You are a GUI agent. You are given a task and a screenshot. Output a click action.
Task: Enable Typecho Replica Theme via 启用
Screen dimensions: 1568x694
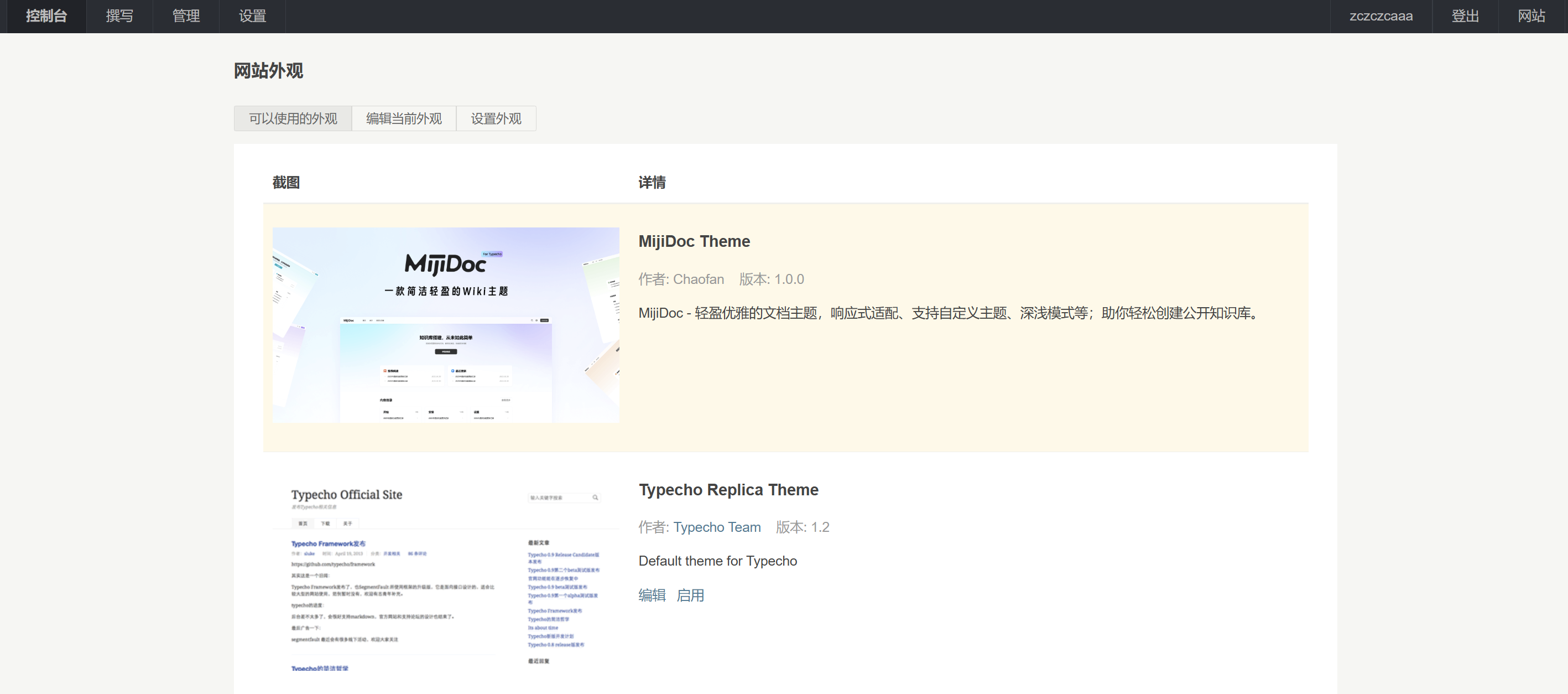[x=690, y=595]
